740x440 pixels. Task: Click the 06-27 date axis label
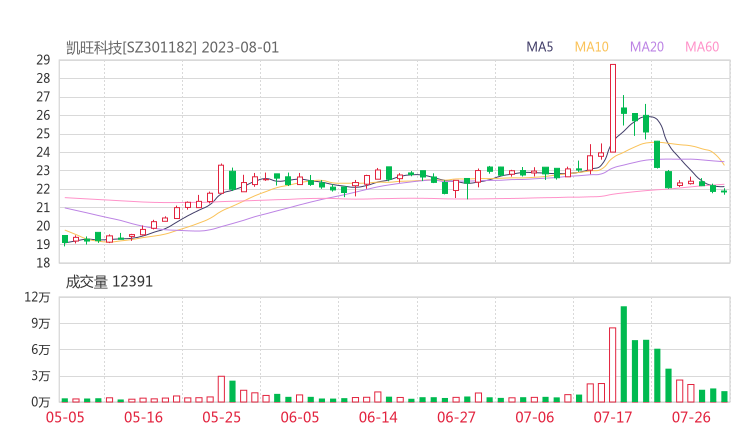[x=456, y=417]
